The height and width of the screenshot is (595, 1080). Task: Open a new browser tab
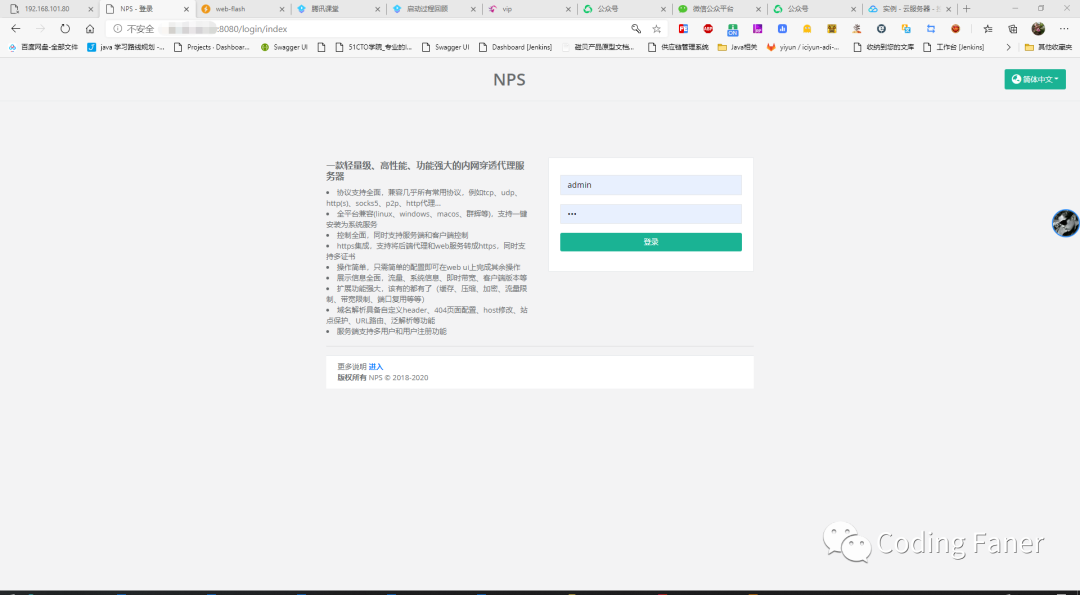(x=966, y=9)
